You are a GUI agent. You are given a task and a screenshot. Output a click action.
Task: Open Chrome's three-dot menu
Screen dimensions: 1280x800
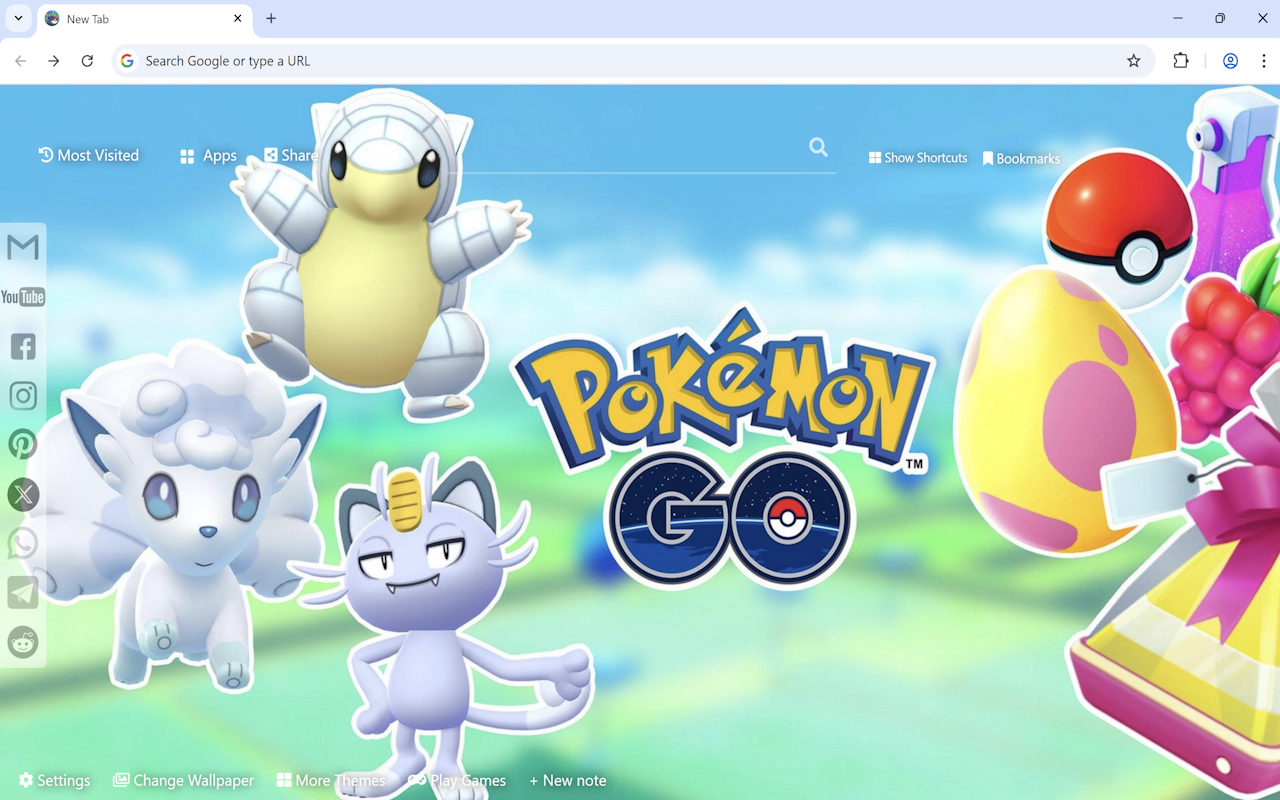coord(1264,61)
